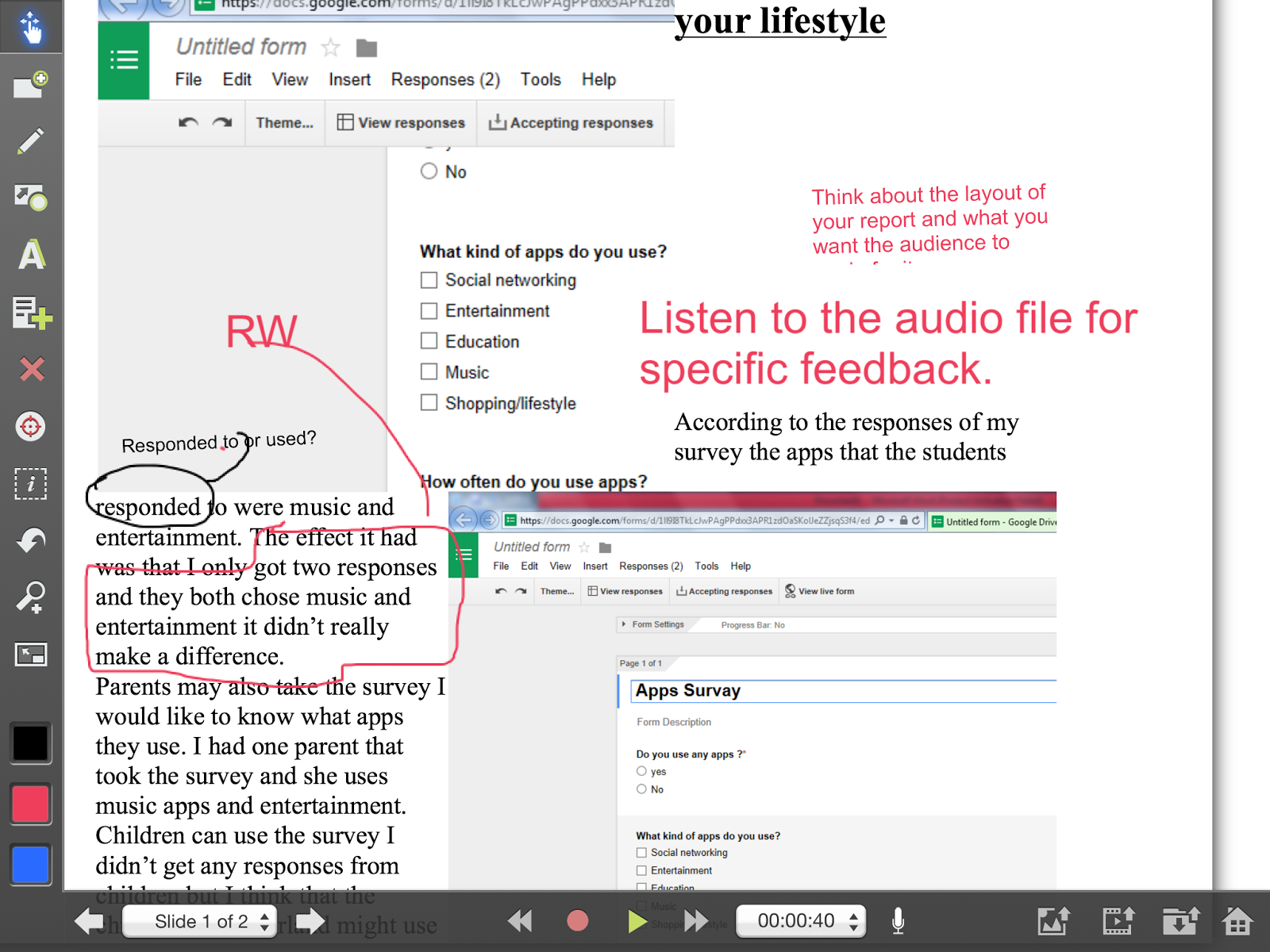Image resolution: width=1270 pixels, height=952 pixels.
Task: Save project with download box icon
Action: tap(1180, 921)
